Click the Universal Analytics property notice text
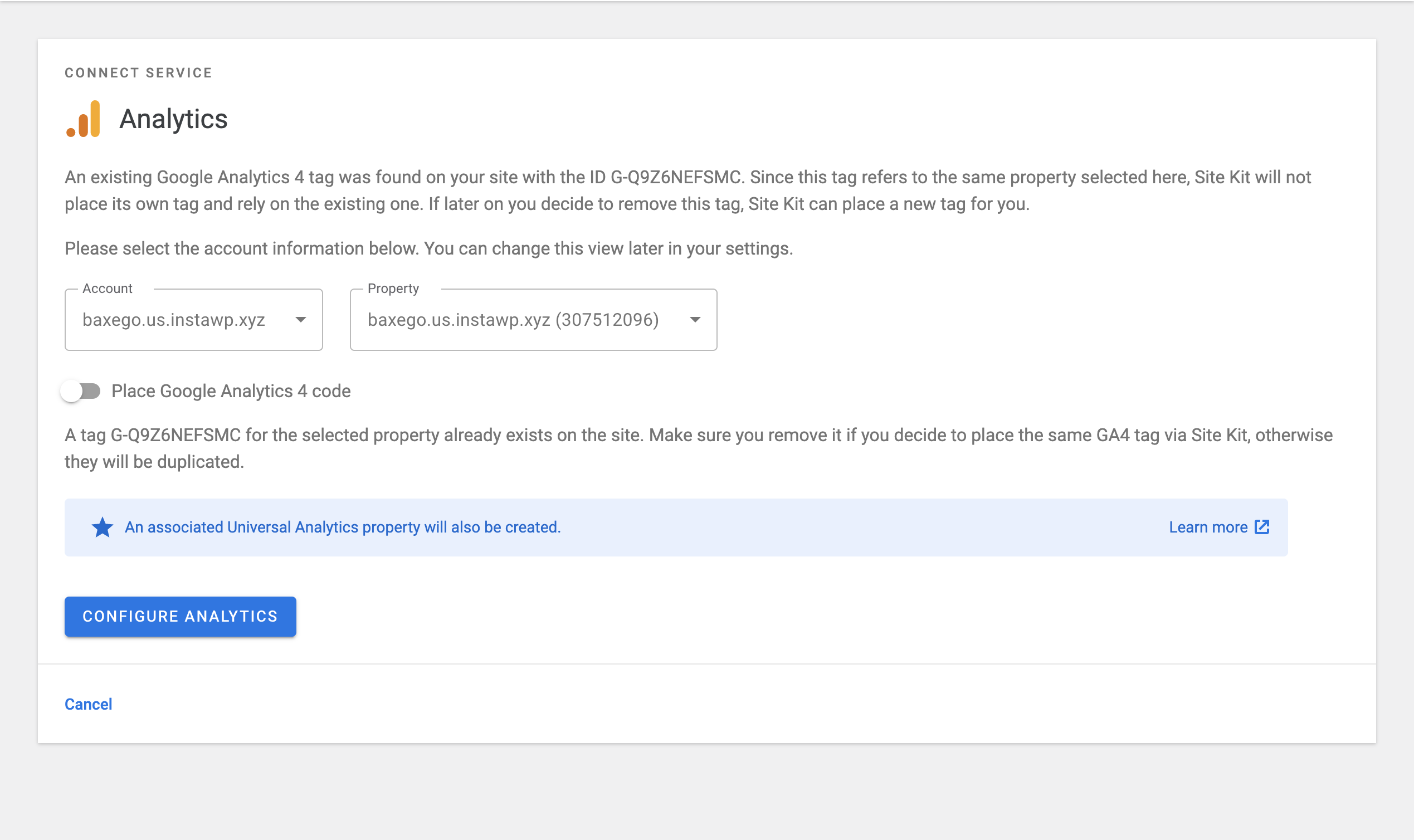 343,527
